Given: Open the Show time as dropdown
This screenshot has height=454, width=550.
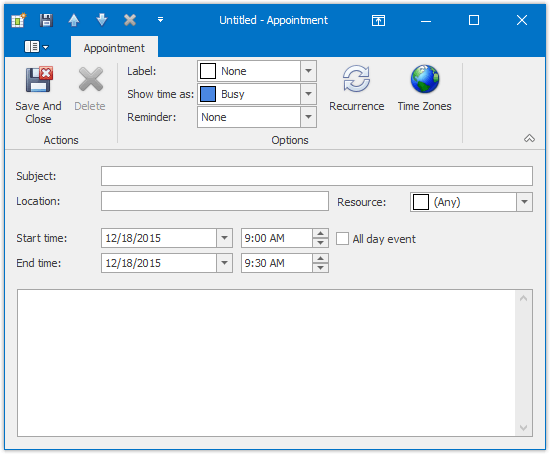Looking at the screenshot, I should click(x=308, y=94).
